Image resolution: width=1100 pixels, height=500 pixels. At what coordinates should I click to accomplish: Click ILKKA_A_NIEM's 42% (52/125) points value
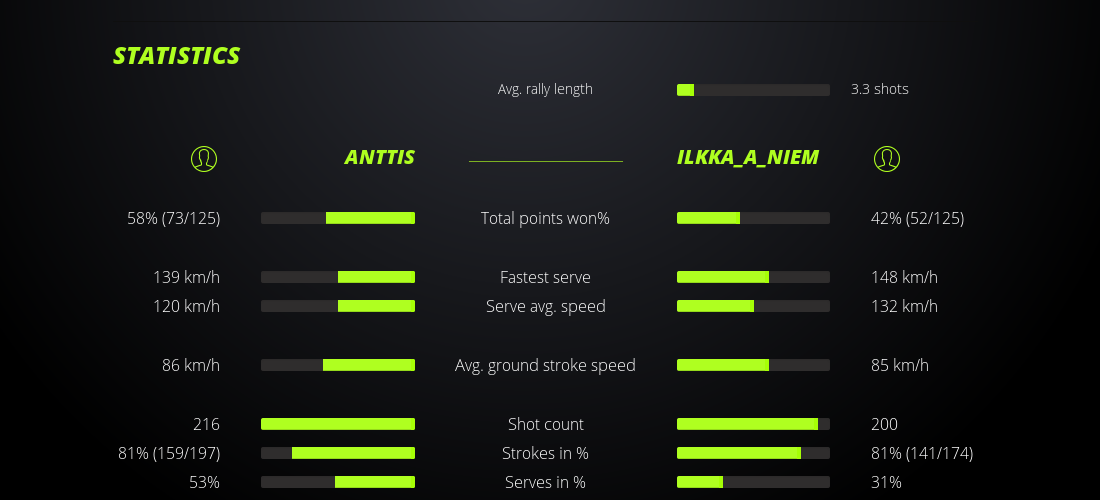917,218
